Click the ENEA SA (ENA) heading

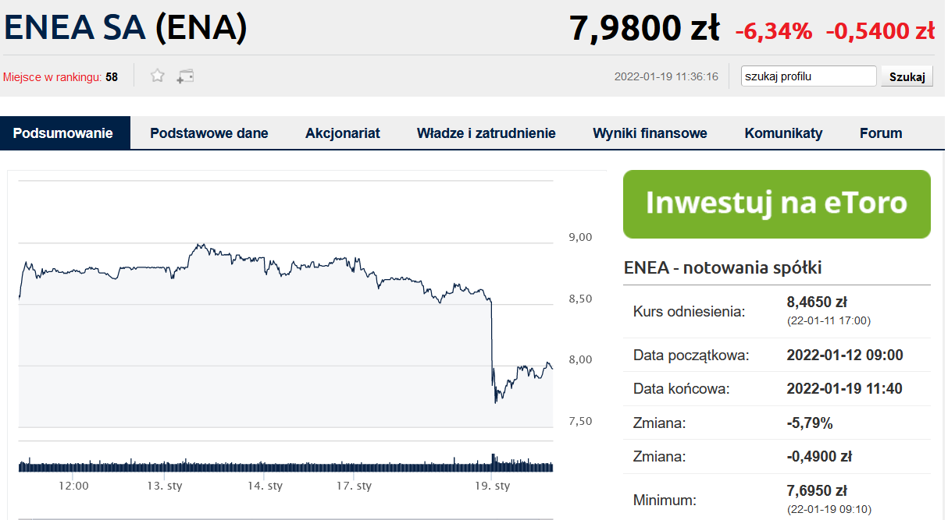(x=125, y=27)
